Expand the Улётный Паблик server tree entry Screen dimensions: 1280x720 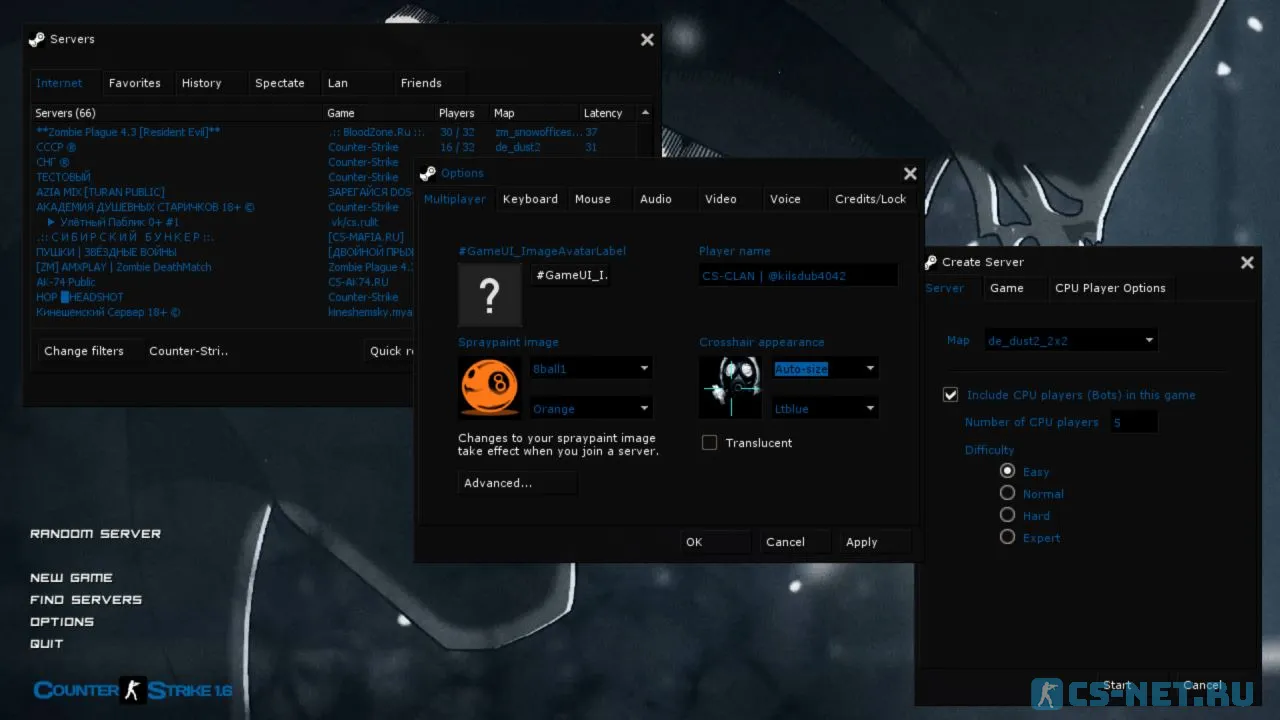[x=51, y=222]
